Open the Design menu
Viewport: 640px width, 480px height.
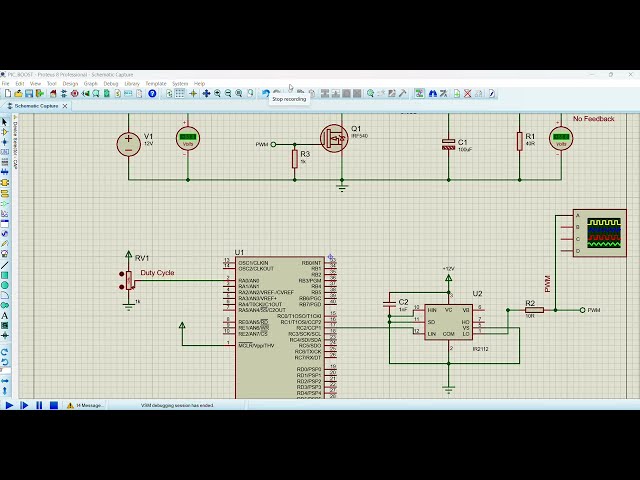pyautogui.click(x=70, y=84)
